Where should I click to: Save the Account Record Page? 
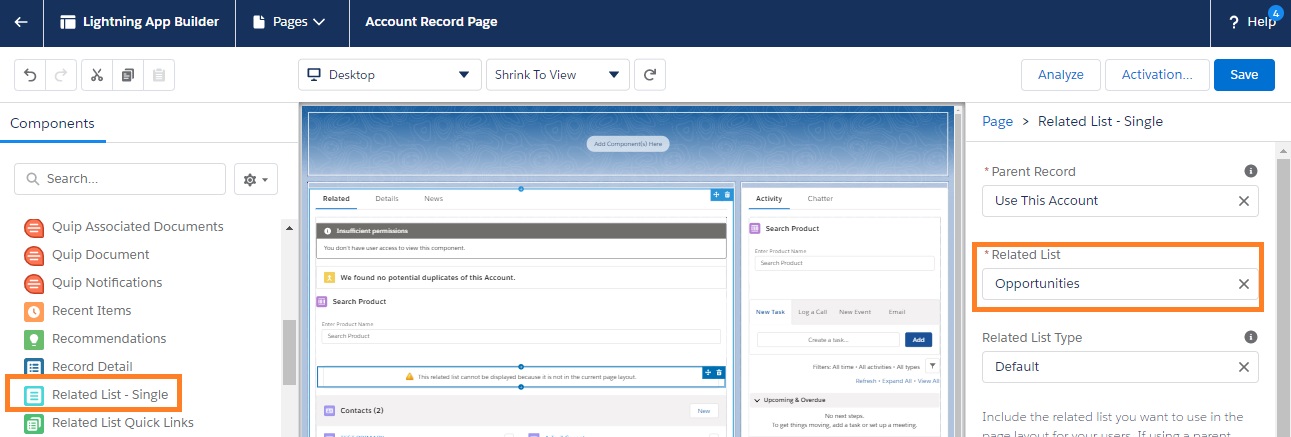point(1244,75)
